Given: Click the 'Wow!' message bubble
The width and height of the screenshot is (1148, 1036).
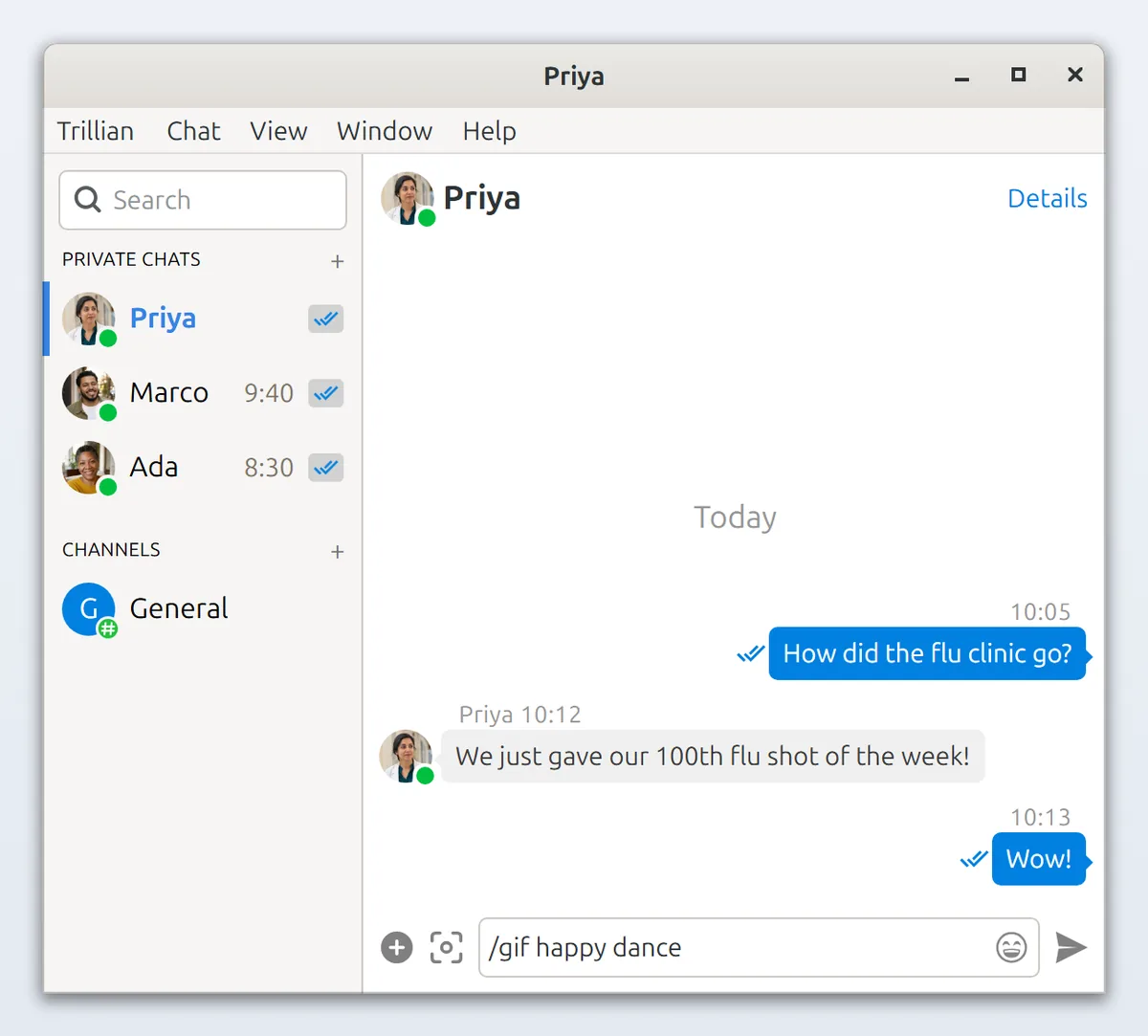Looking at the screenshot, I should coord(1039,859).
